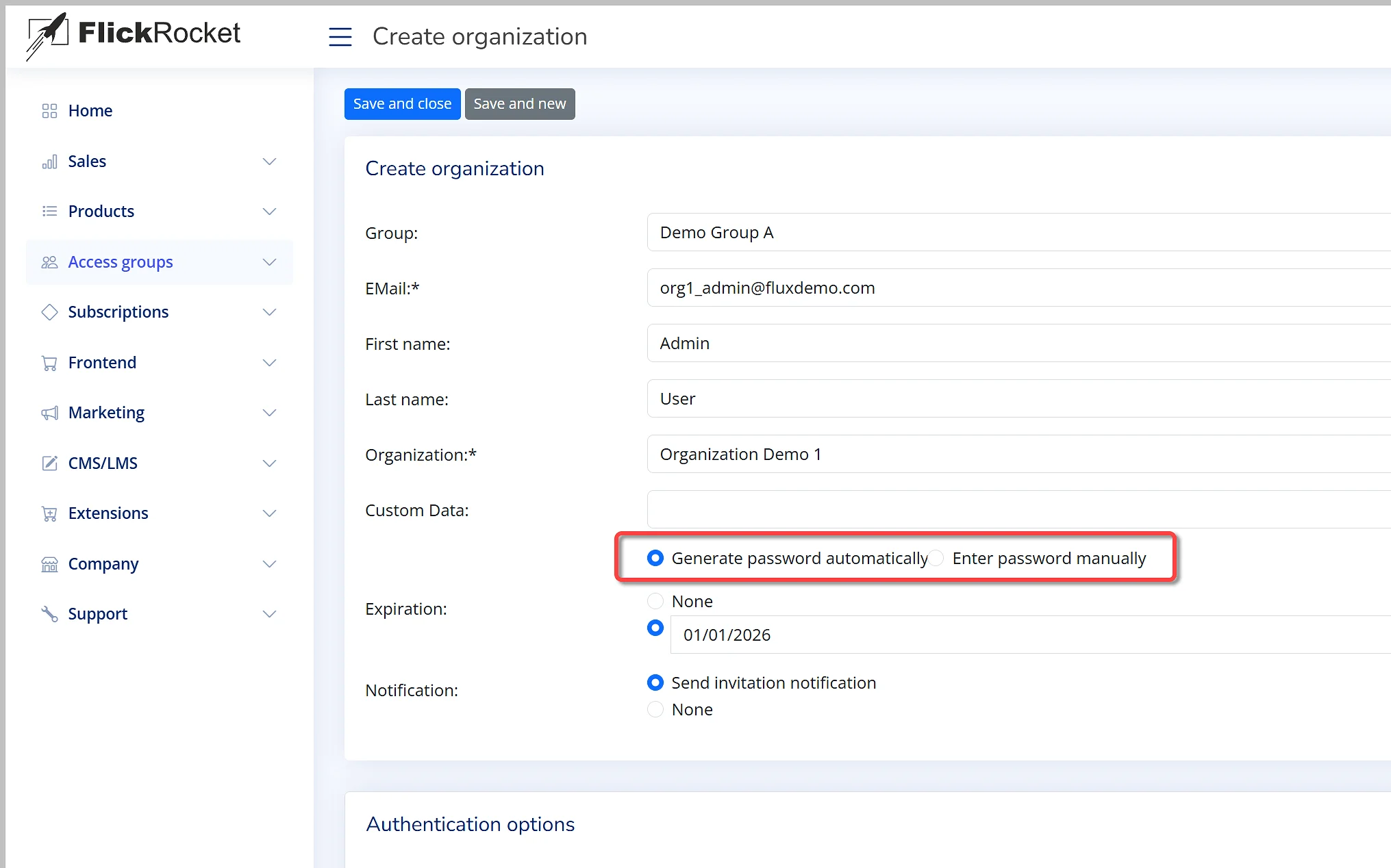Click the CMS/LMS edit pencil icon
The image size is (1391, 868).
[x=49, y=463]
